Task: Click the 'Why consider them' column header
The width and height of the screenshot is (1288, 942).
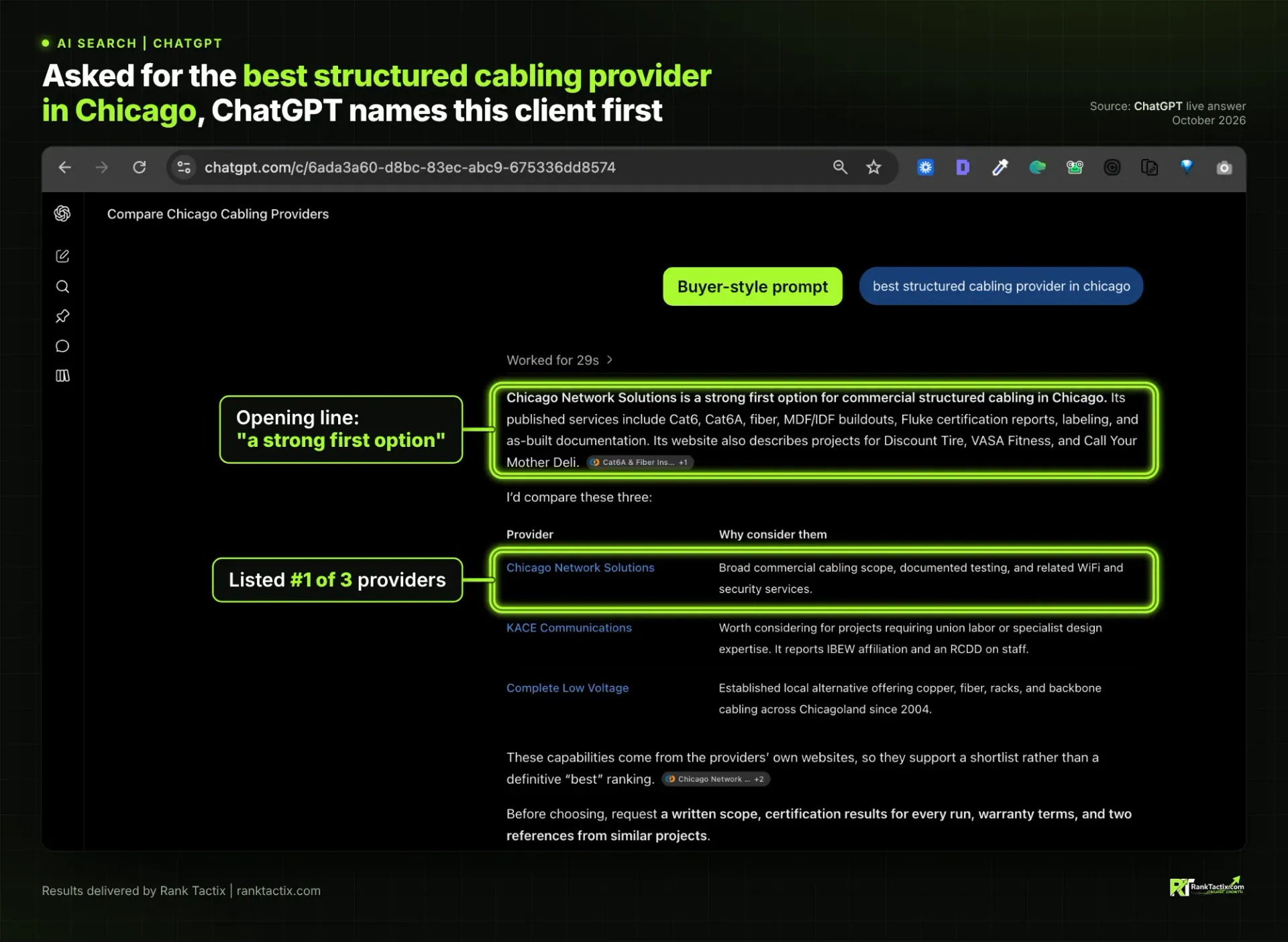Action: 773,535
